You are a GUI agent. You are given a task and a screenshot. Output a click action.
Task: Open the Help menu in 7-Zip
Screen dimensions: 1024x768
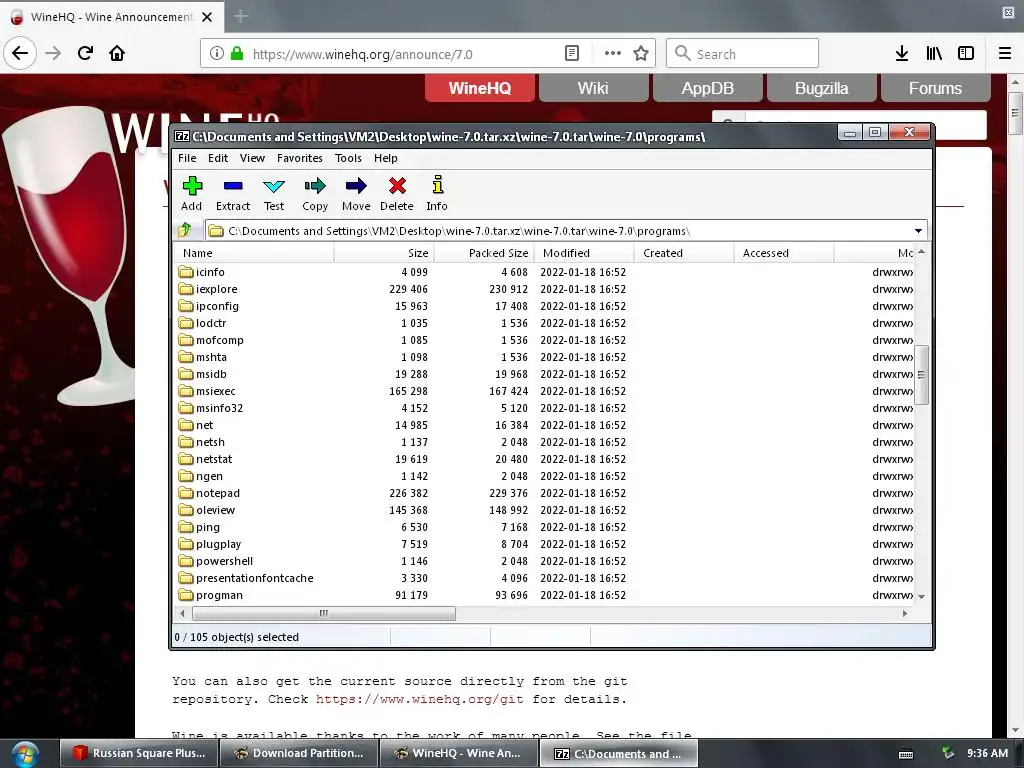click(385, 158)
